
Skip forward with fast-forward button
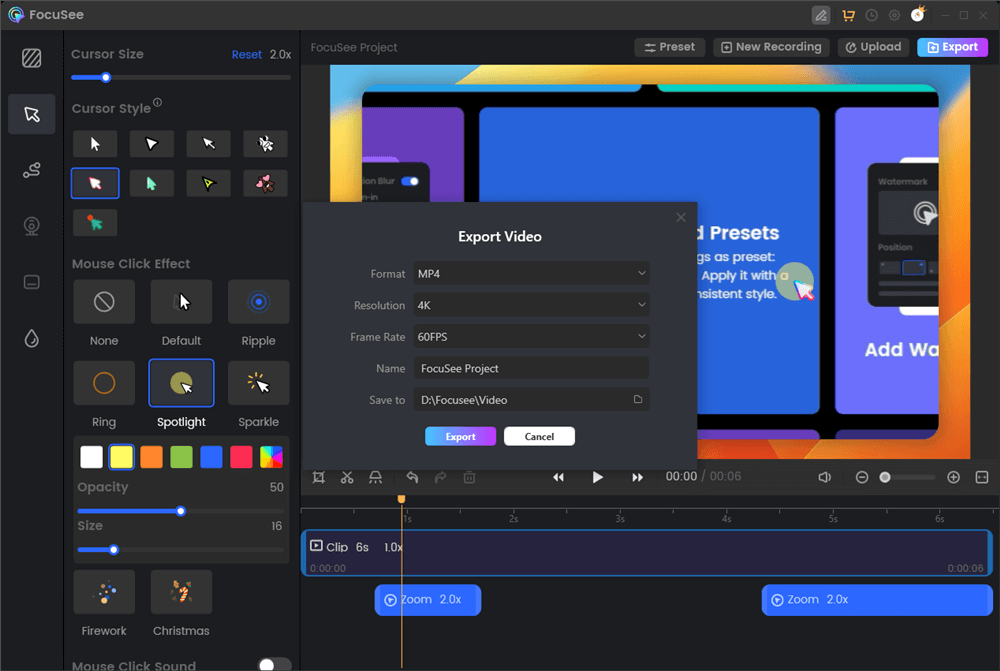637,477
